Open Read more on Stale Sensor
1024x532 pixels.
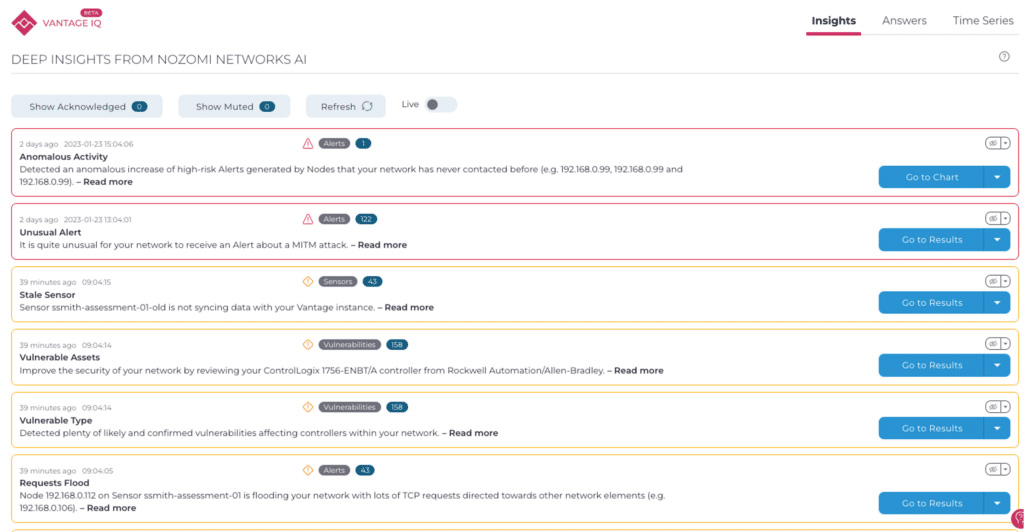coord(409,307)
